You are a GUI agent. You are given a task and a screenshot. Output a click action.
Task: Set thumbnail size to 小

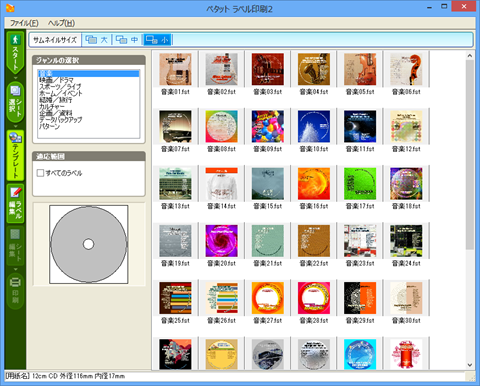(157, 40)
